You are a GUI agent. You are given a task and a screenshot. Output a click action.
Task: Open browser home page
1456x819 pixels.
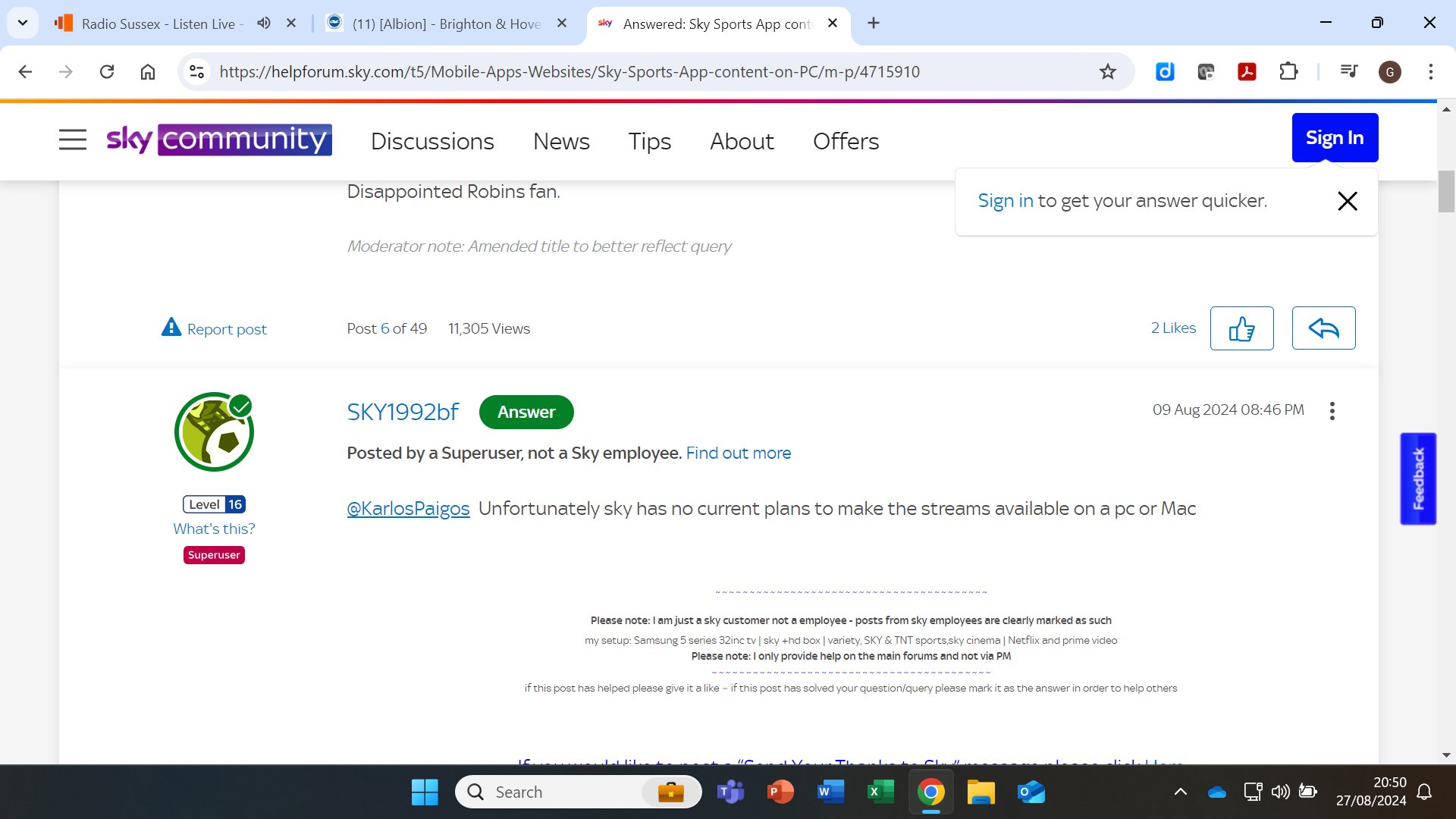148,71
